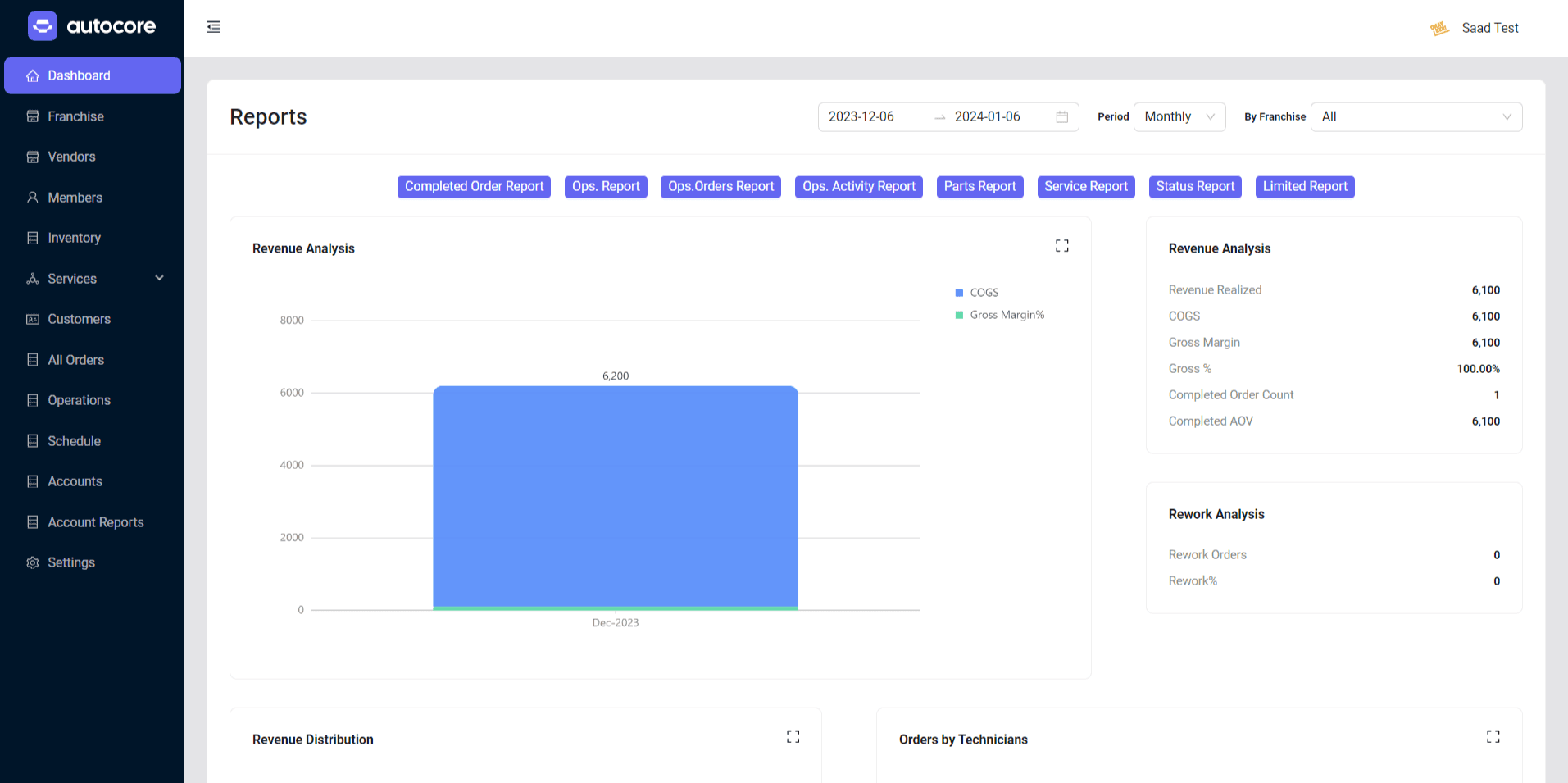Image resolution: width=1568 pixels, height=783 pixels.
Task: Toggle COGS series in chart legend
Action: coord(977,293)
